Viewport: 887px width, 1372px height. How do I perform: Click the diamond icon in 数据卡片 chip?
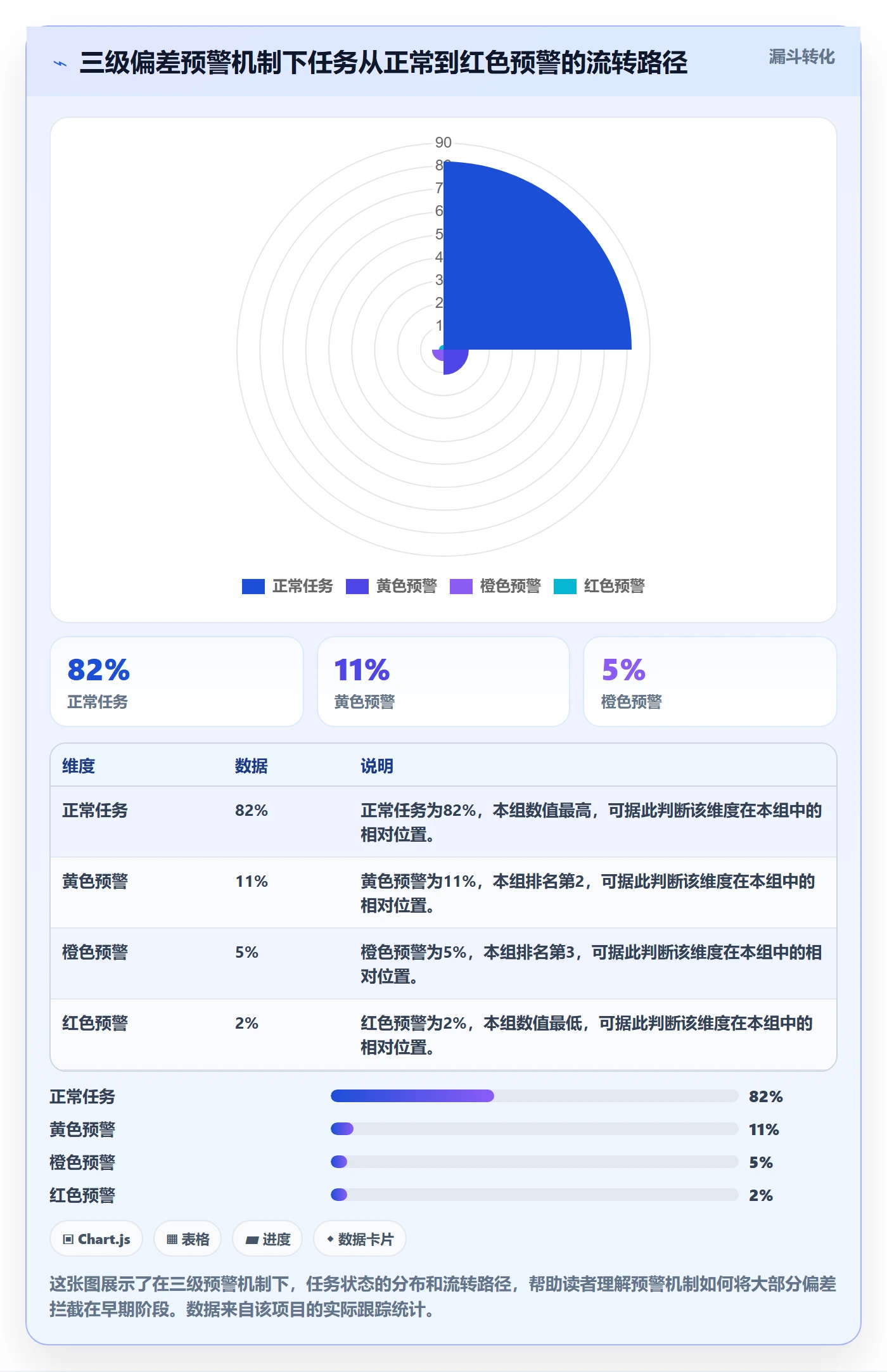[330, 1239]
